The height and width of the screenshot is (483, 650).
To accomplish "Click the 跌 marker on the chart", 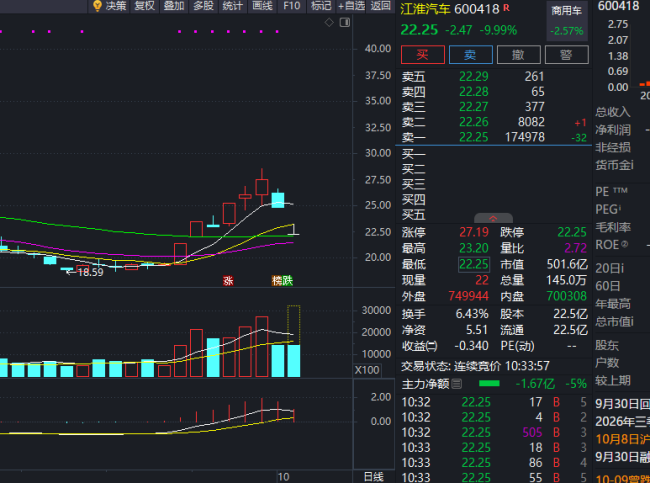I will [x=287, y=281].
